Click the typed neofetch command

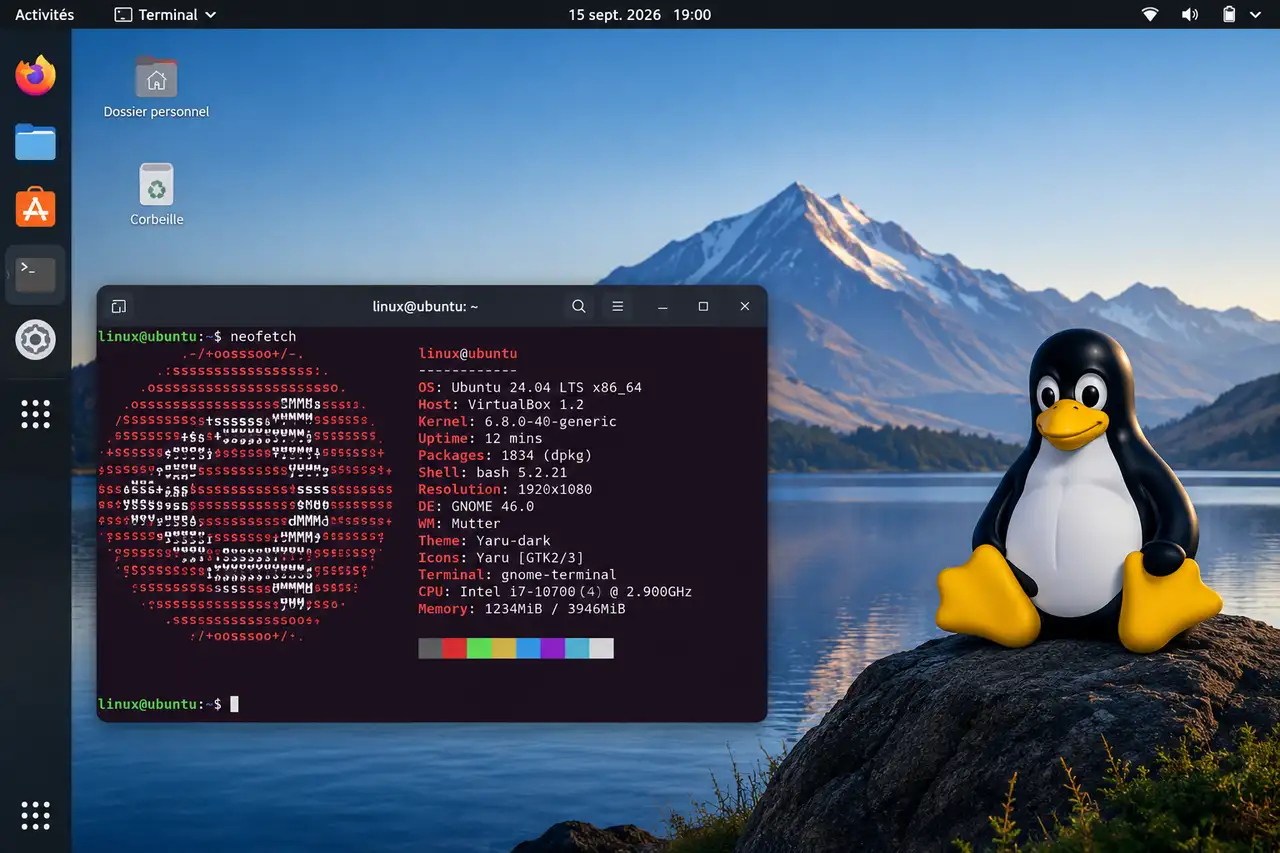263,336
